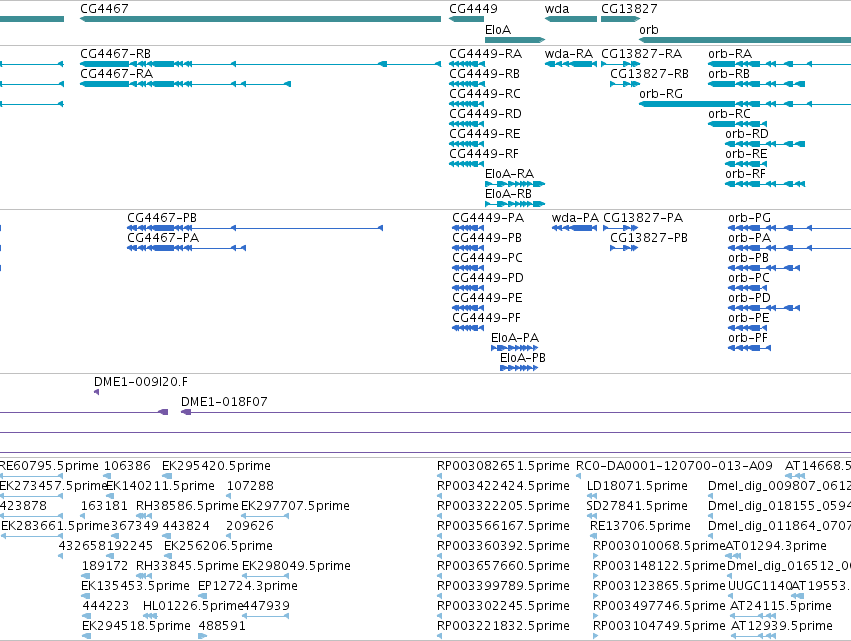Click the orb-RD transcript label
This screenshot has width=851, height=641.
pyautogui.click(x=747, y=134)
